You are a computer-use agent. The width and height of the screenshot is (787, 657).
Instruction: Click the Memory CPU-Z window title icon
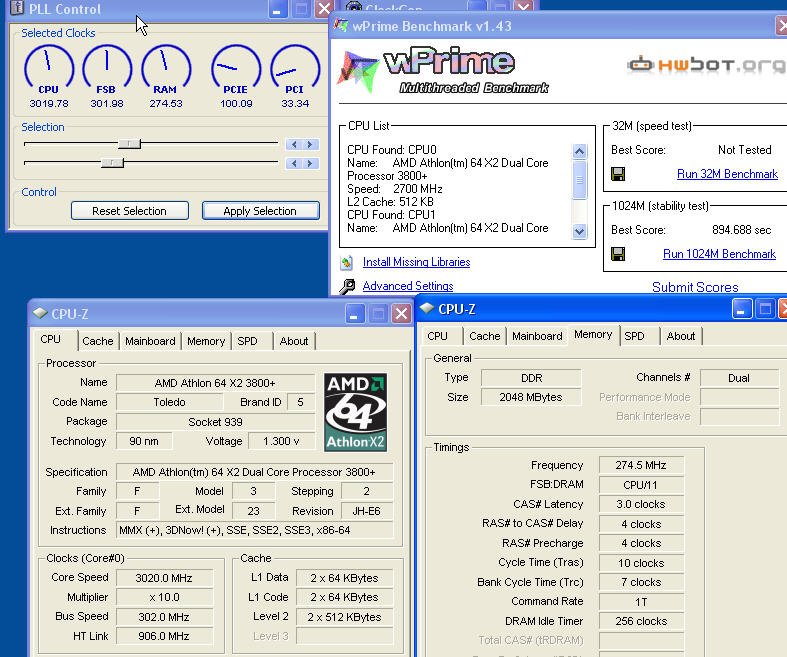427,308
